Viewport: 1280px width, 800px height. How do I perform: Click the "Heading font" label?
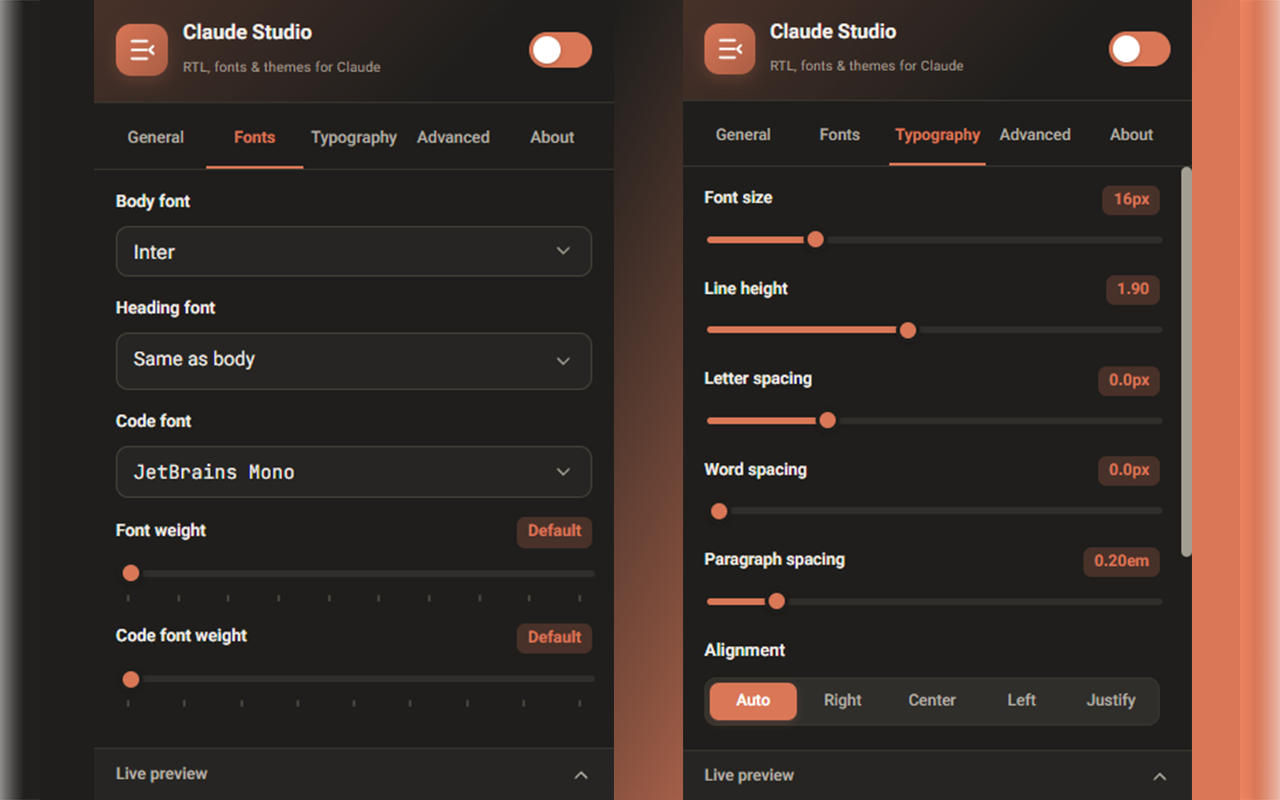point(166,308)
